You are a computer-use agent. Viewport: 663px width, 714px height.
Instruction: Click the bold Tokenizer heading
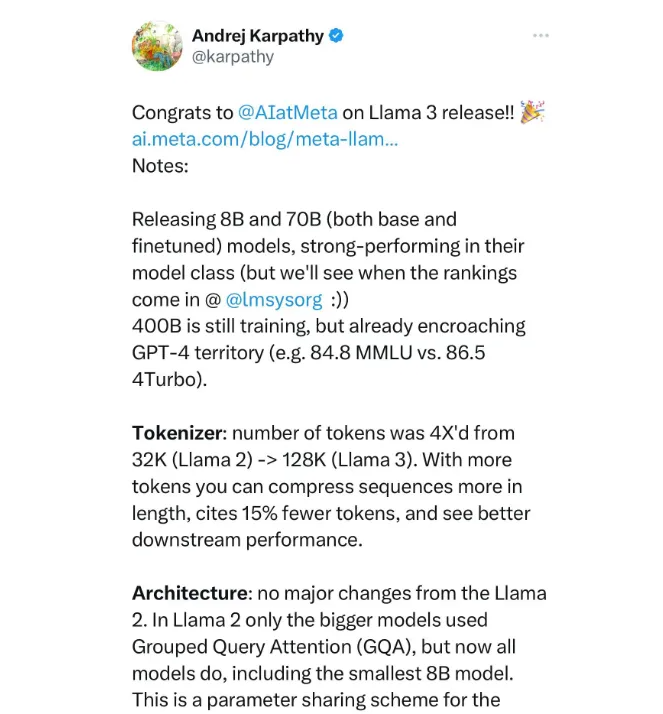(x=177, y=433)
